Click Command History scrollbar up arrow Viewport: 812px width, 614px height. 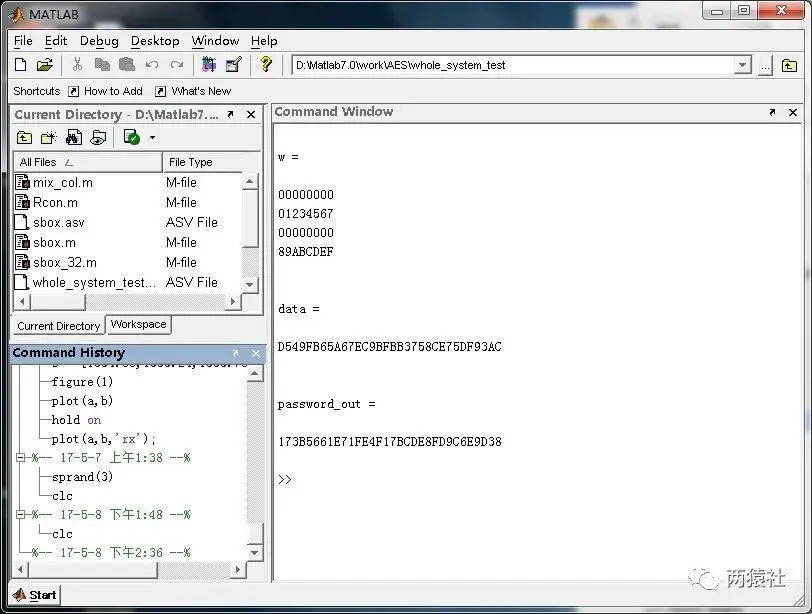pyautogui.click(x=254, y=374)
